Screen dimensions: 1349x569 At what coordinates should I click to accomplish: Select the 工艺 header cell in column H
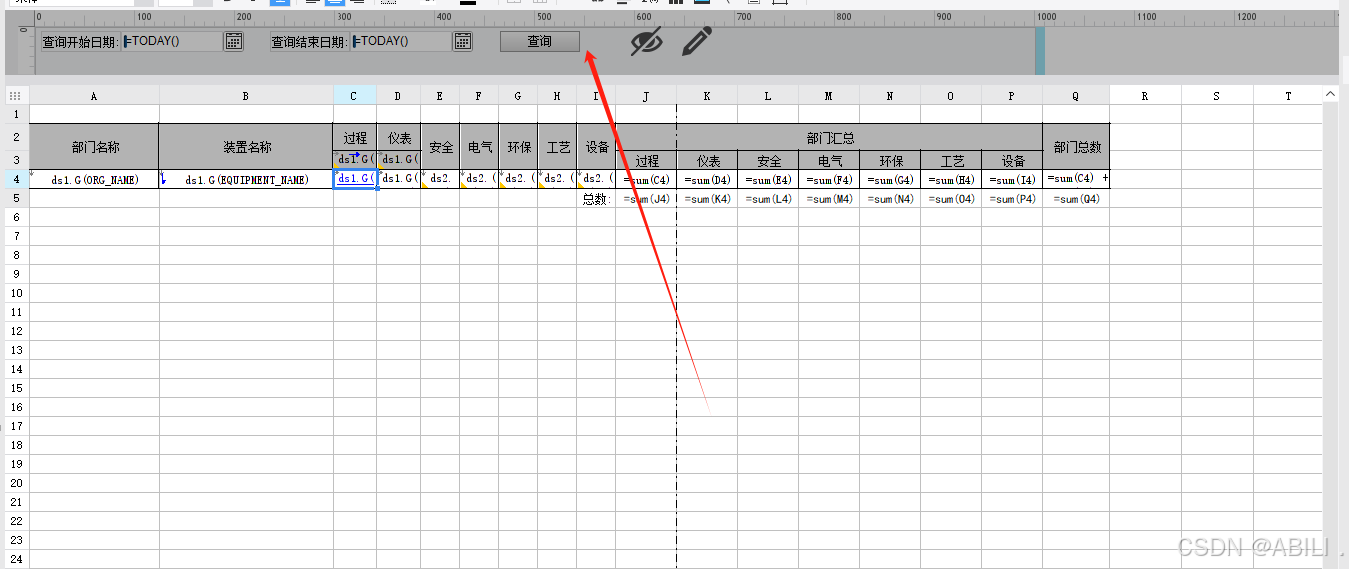[x=558, y=147]
